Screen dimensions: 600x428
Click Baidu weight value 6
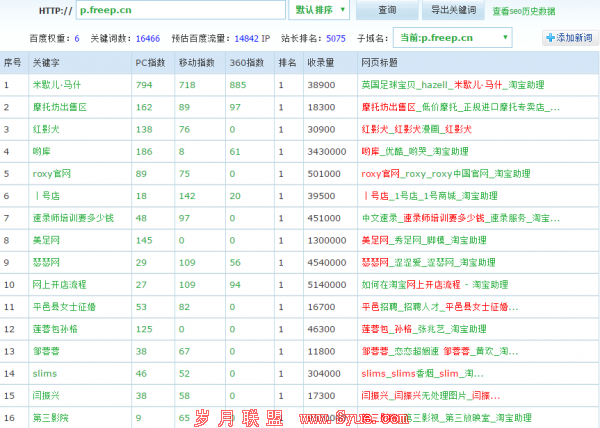77,39
